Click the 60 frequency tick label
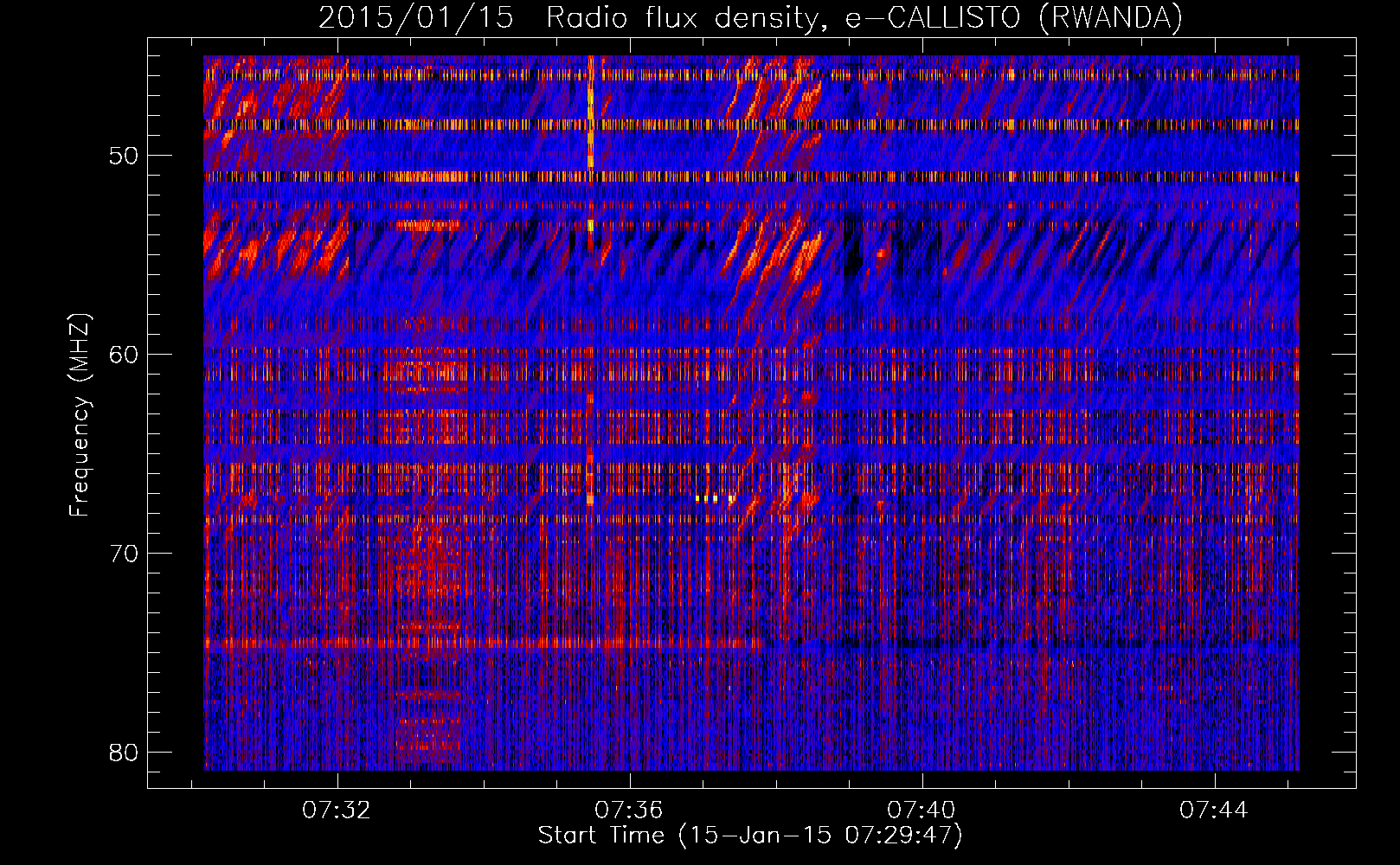 click(125, 355)
